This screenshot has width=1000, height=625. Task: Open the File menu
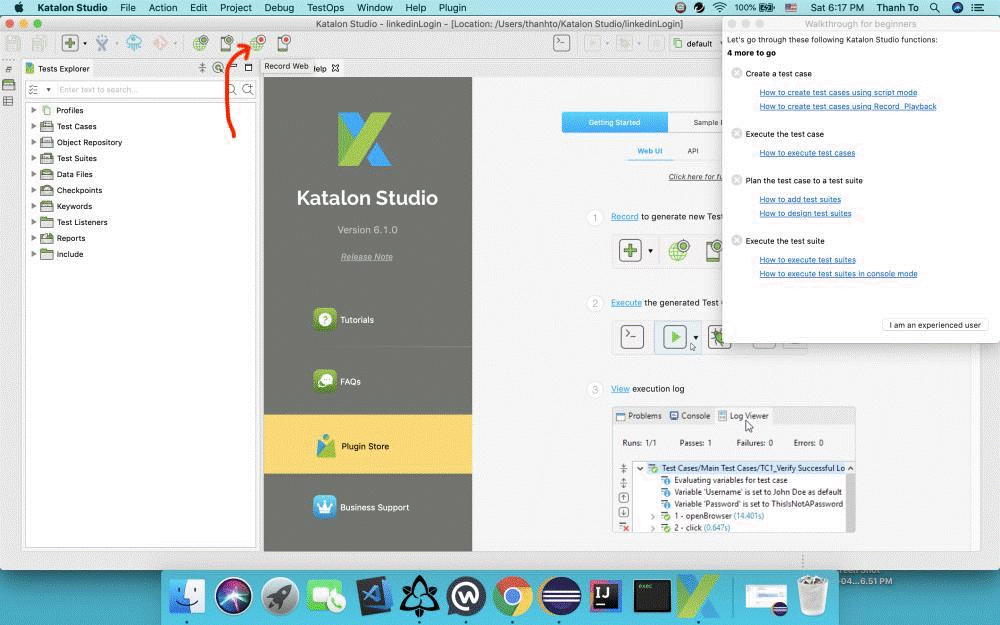[128, 8]
